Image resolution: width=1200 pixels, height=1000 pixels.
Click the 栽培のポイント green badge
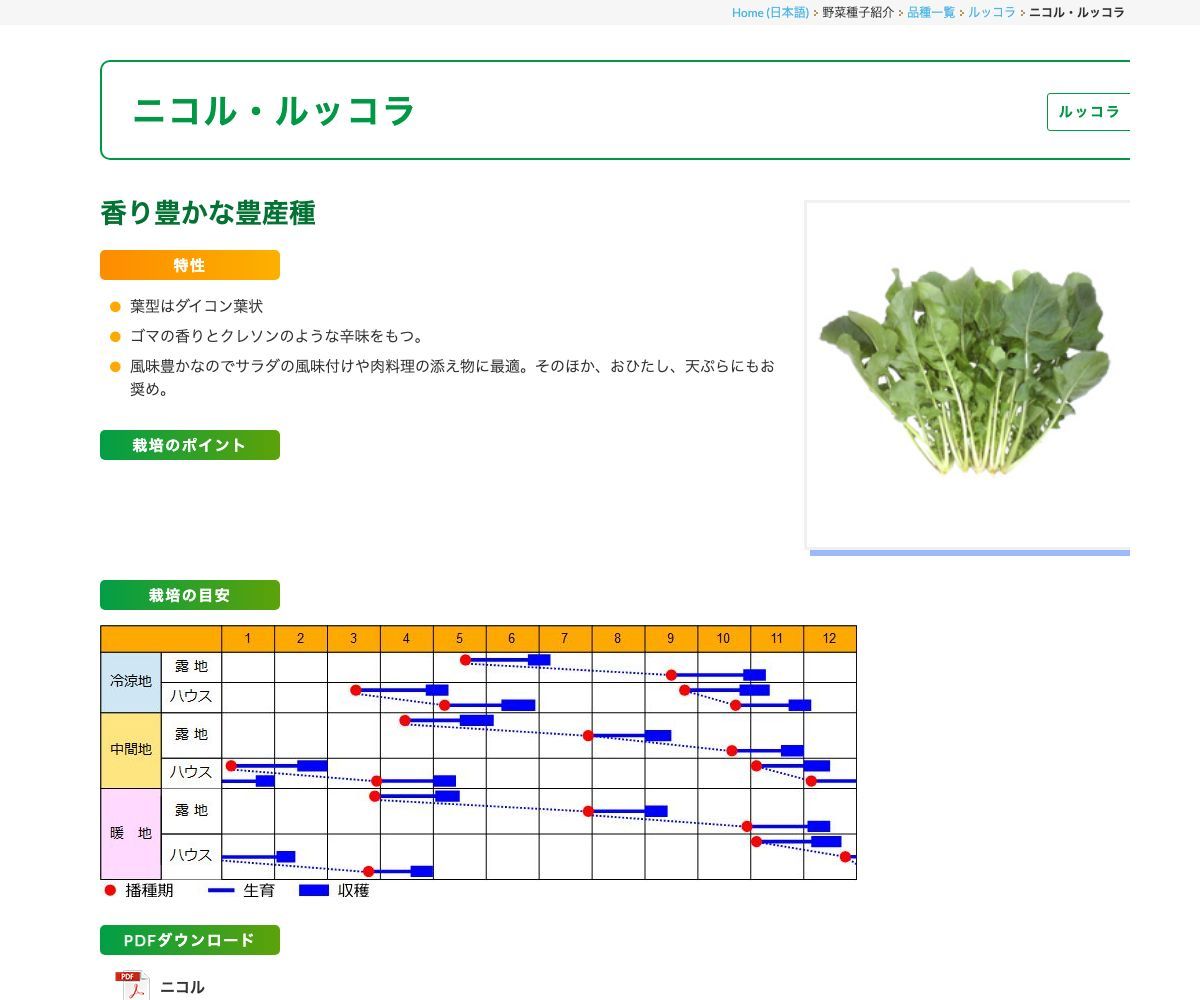(189, 445)
